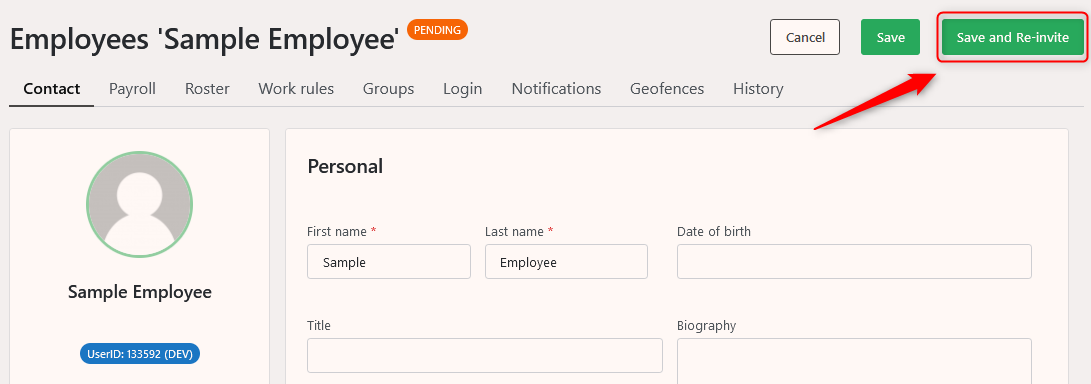
Task: Click the First name input field
Action: pos(388,262)
